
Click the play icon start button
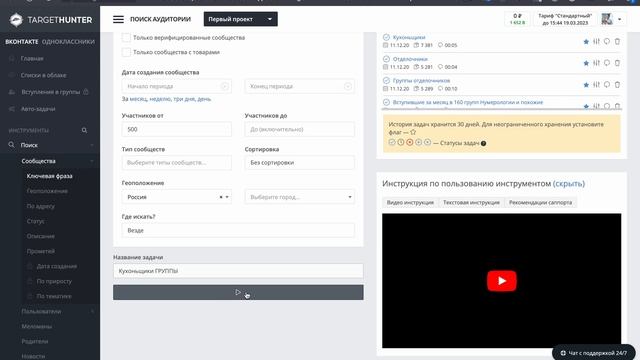click(x=238, y=292)
